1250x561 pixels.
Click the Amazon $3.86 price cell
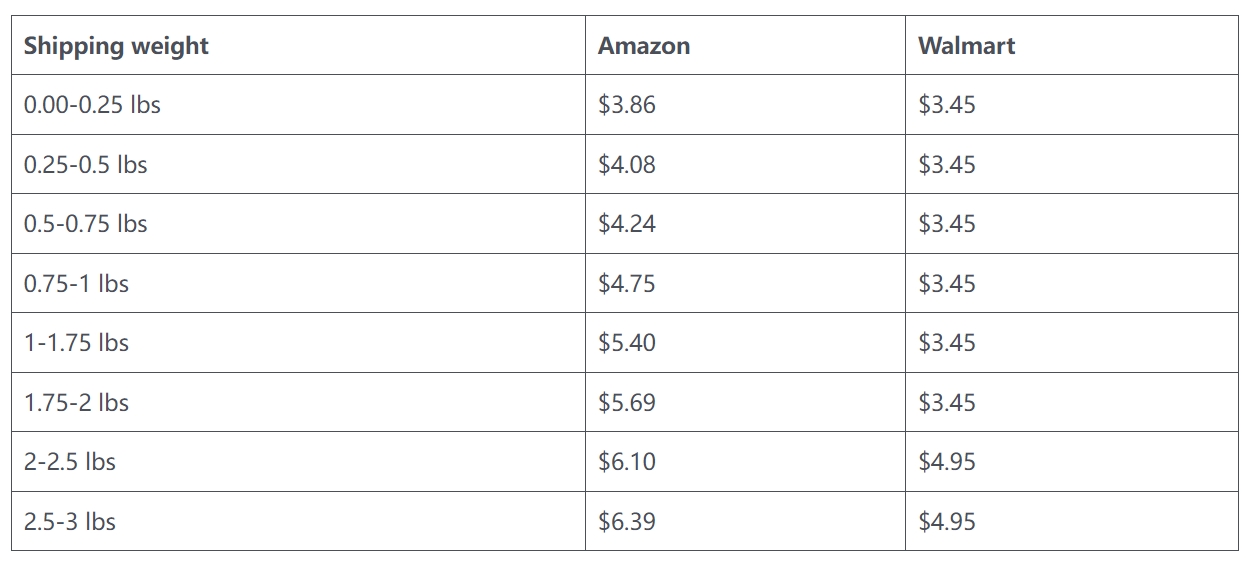click(x=745, y=104)
